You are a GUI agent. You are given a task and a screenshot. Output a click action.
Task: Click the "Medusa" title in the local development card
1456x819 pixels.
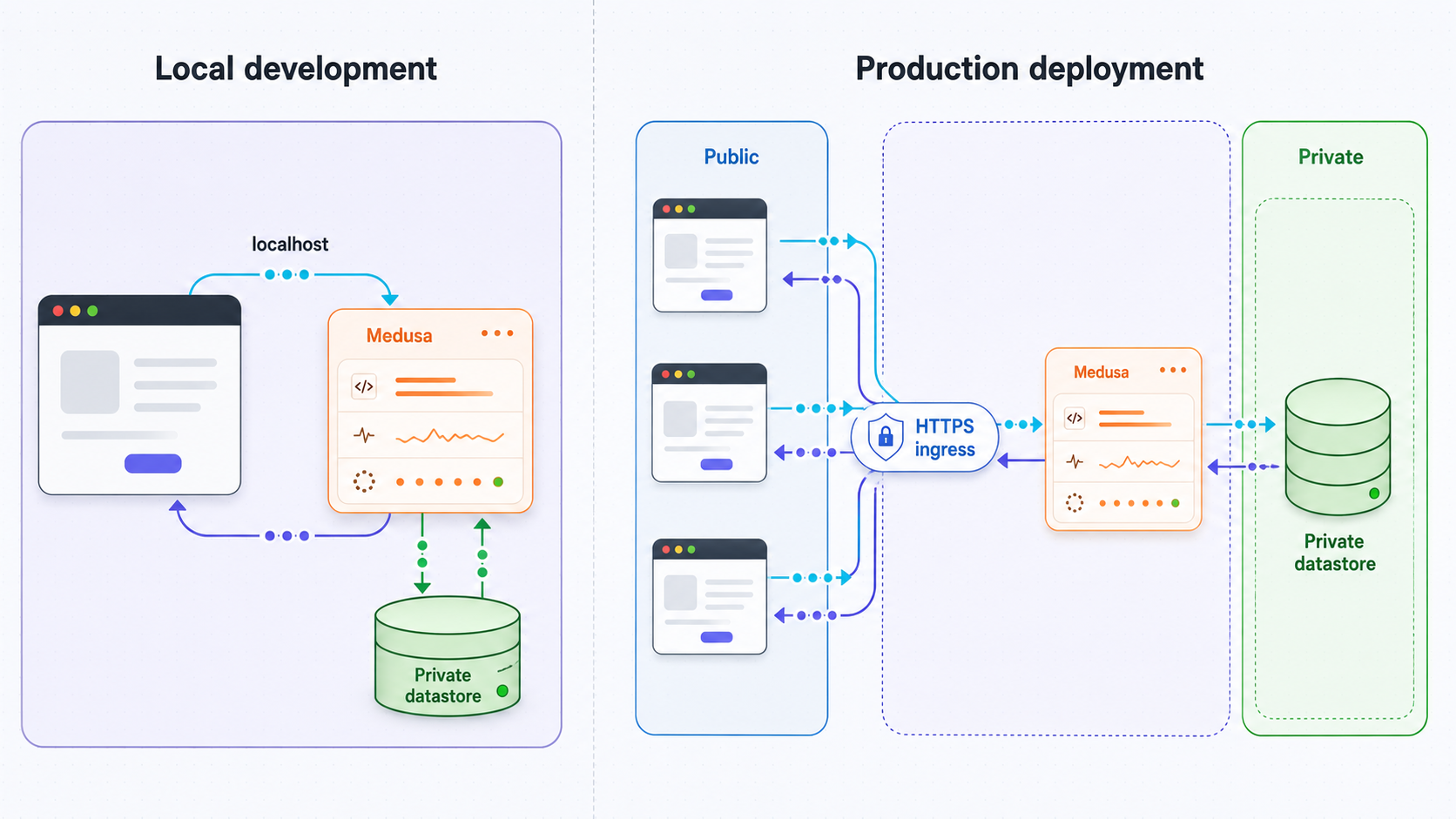(x=399, y=336)
